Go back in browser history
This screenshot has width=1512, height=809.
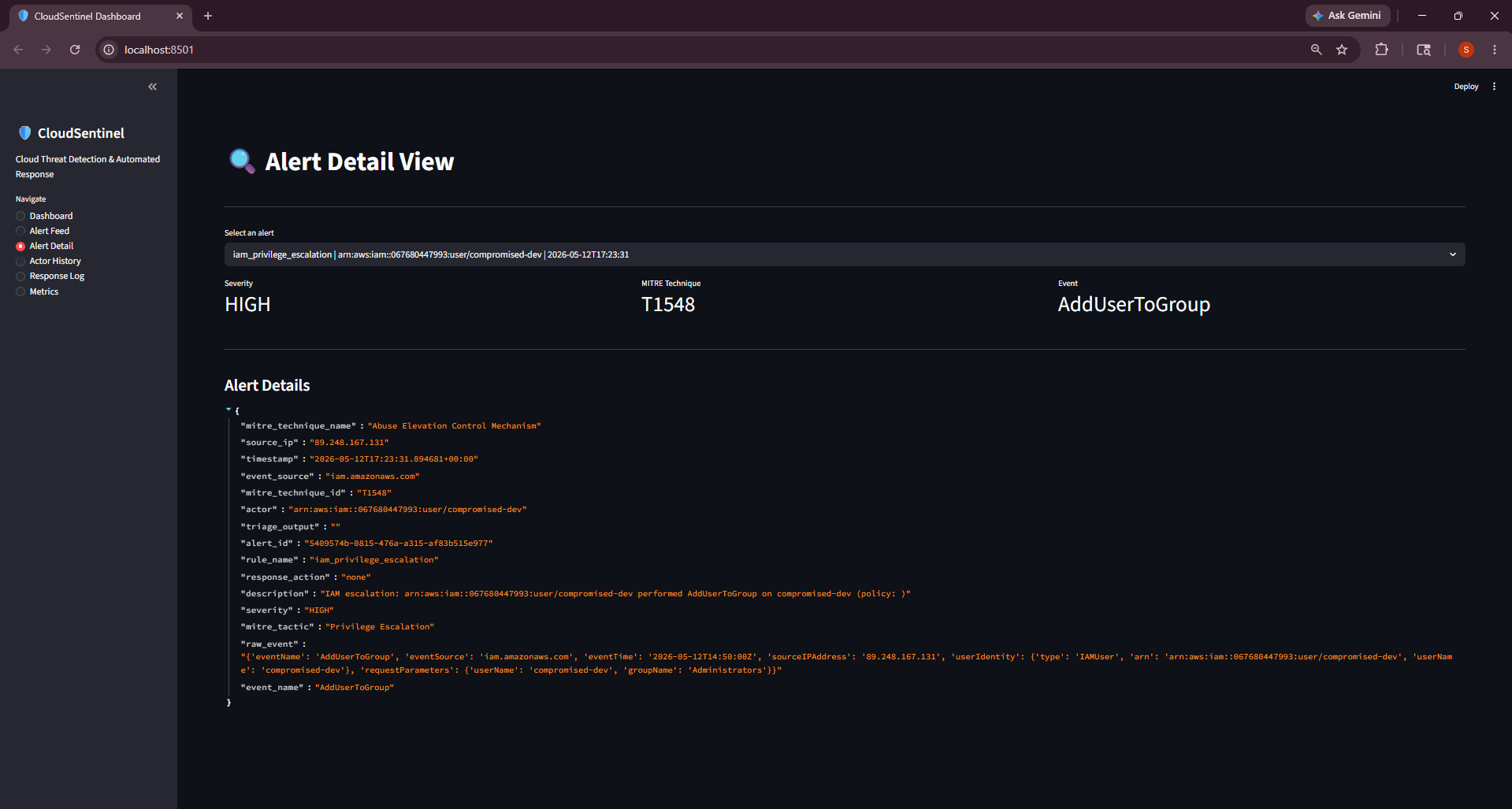[x=18, y=50]
